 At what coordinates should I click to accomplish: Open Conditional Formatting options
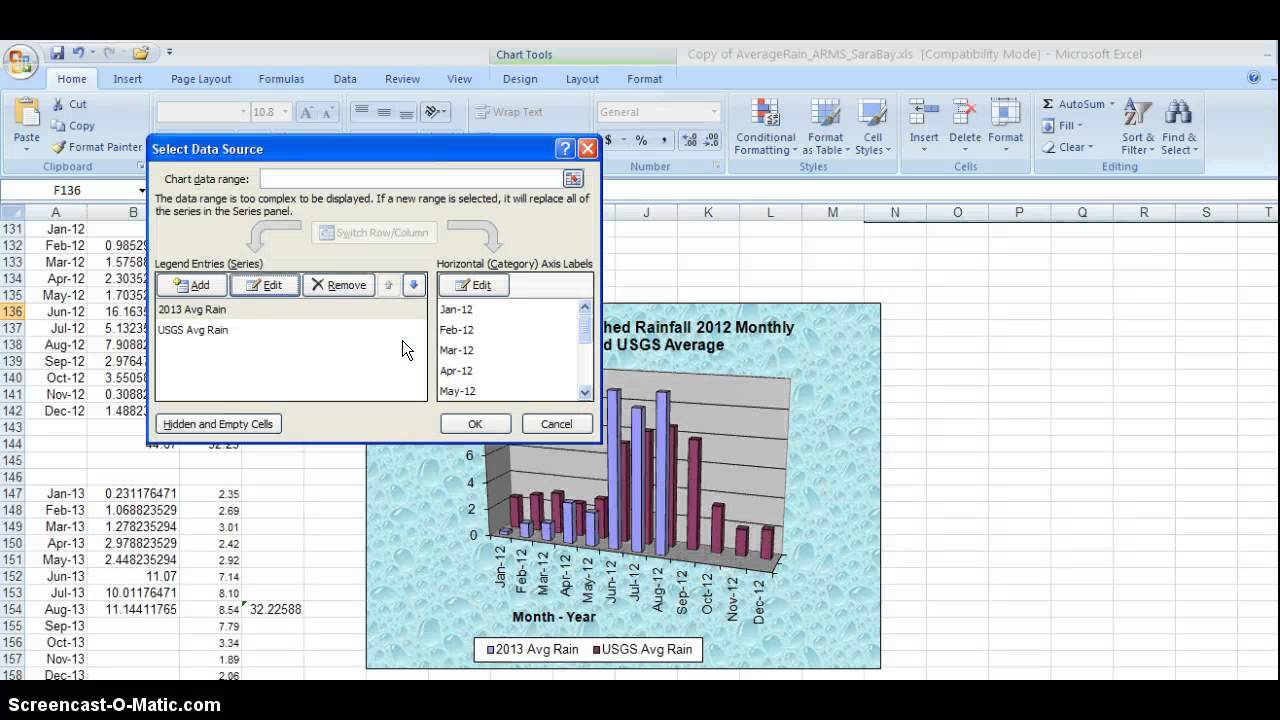point(765,126)
